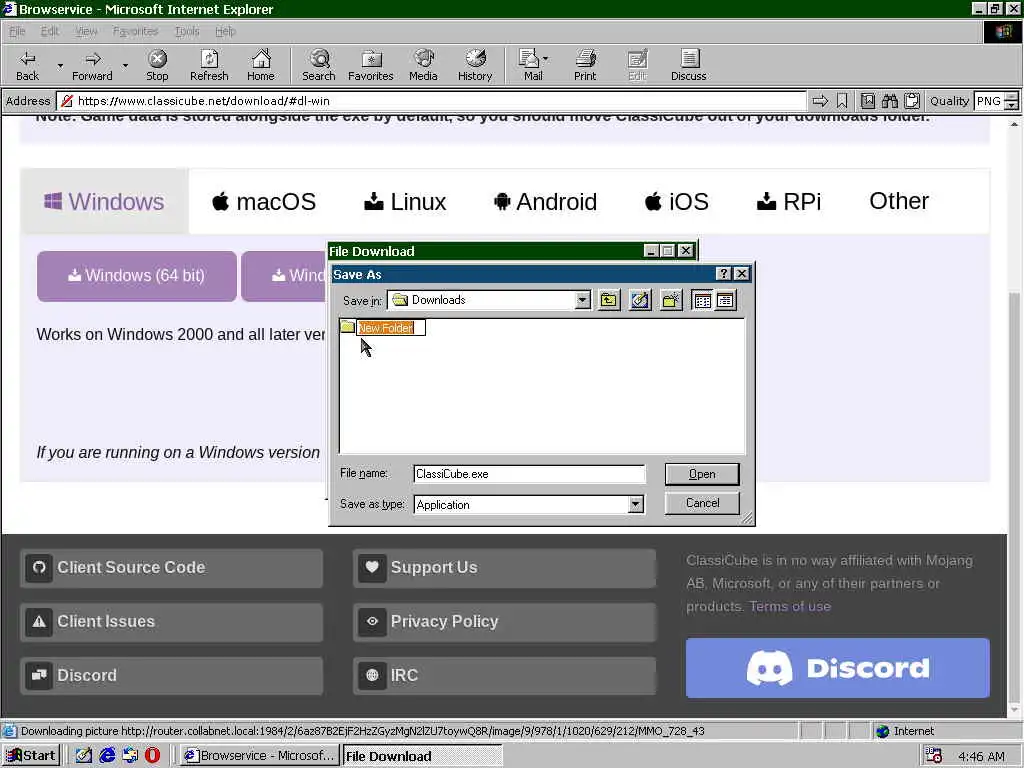1024x768 pixels.
Task: Click the Discuss toolbar icon
Action: tap(688, 65)
